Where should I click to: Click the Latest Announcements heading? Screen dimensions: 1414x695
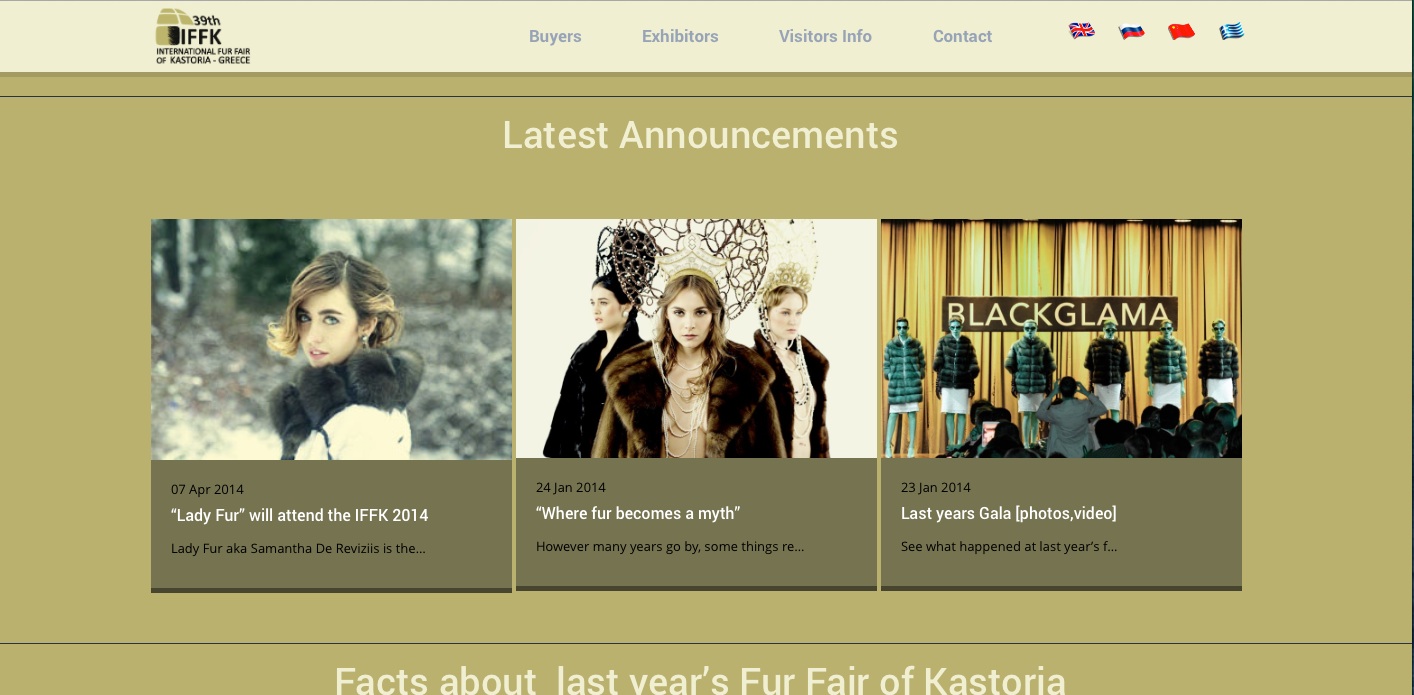pos(700,135)
